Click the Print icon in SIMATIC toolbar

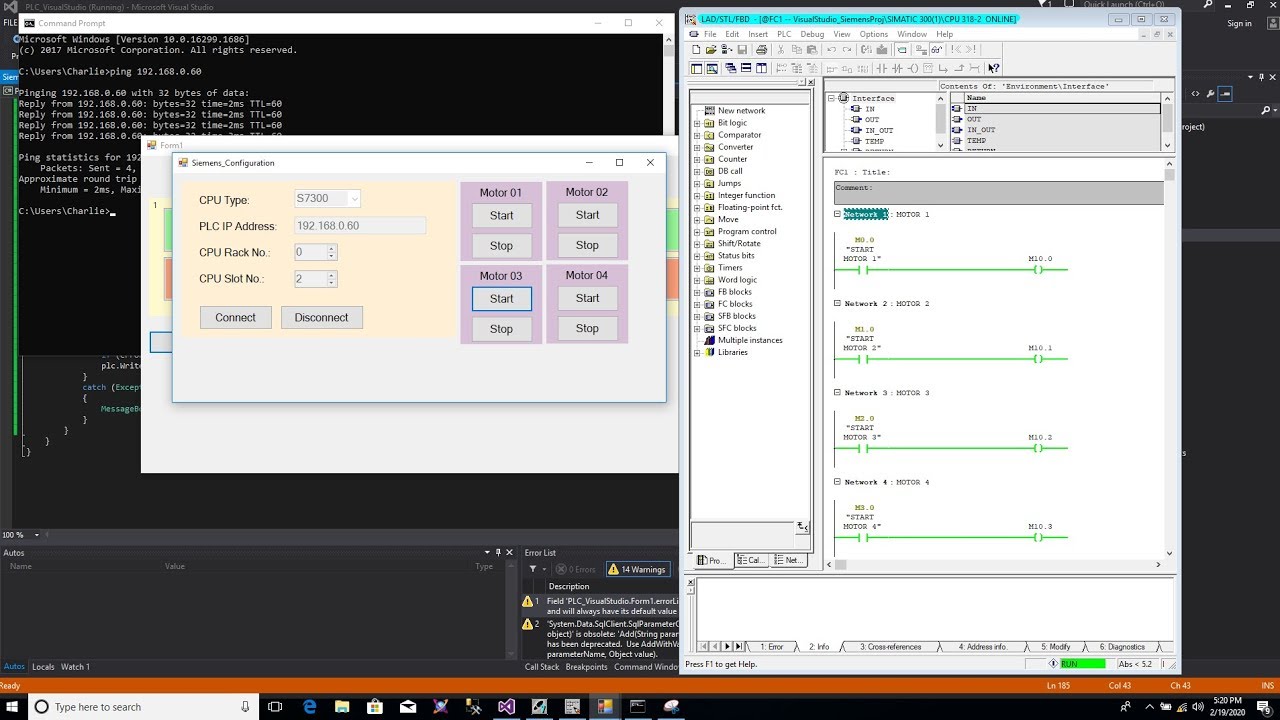click(761, 50)
